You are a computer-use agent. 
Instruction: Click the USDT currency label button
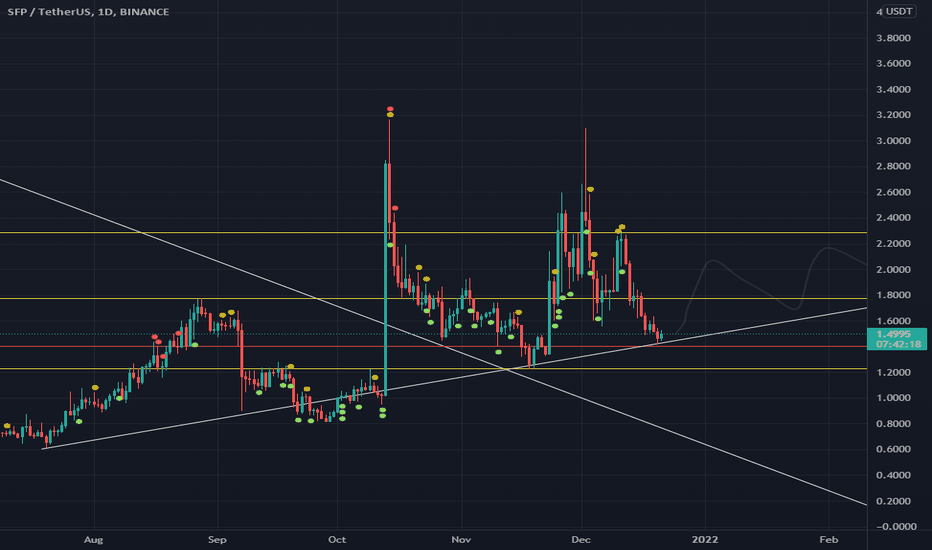[899, 11]
